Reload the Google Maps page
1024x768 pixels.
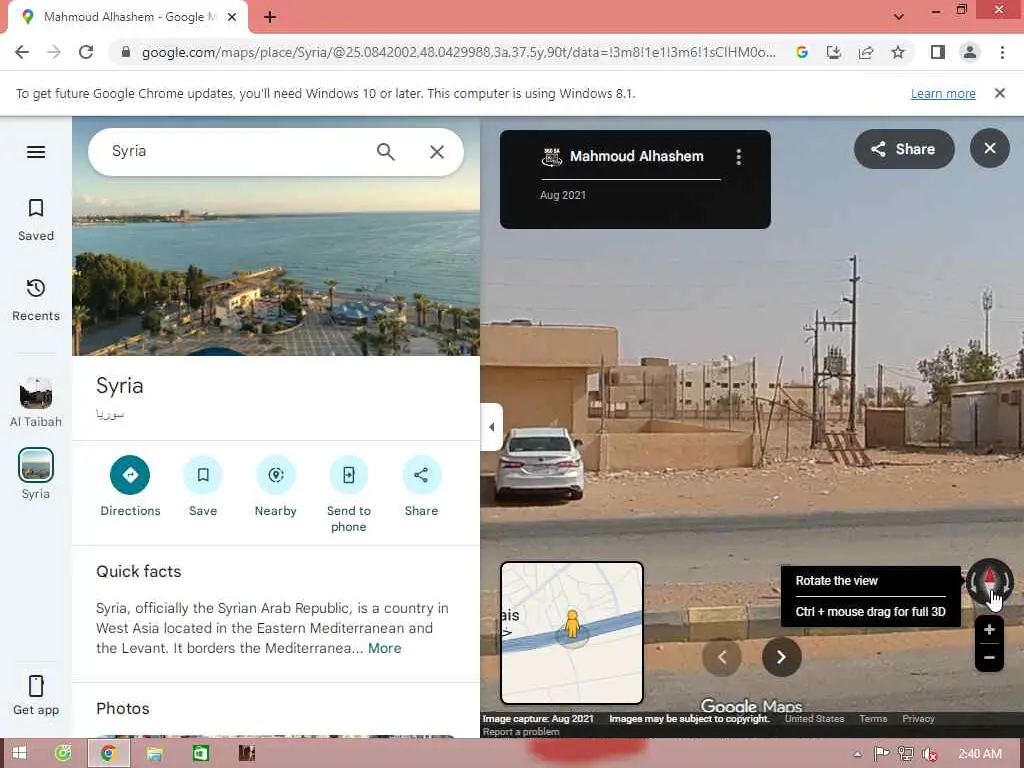(86, 52)
